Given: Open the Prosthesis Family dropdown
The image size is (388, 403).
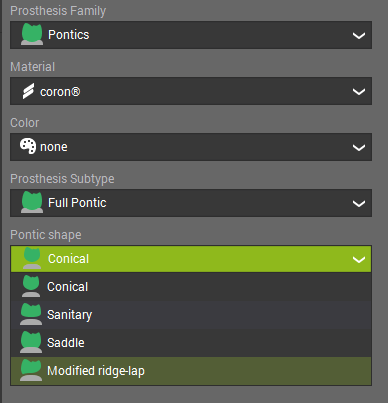Looking at the screenshot, I should (191, 35).
